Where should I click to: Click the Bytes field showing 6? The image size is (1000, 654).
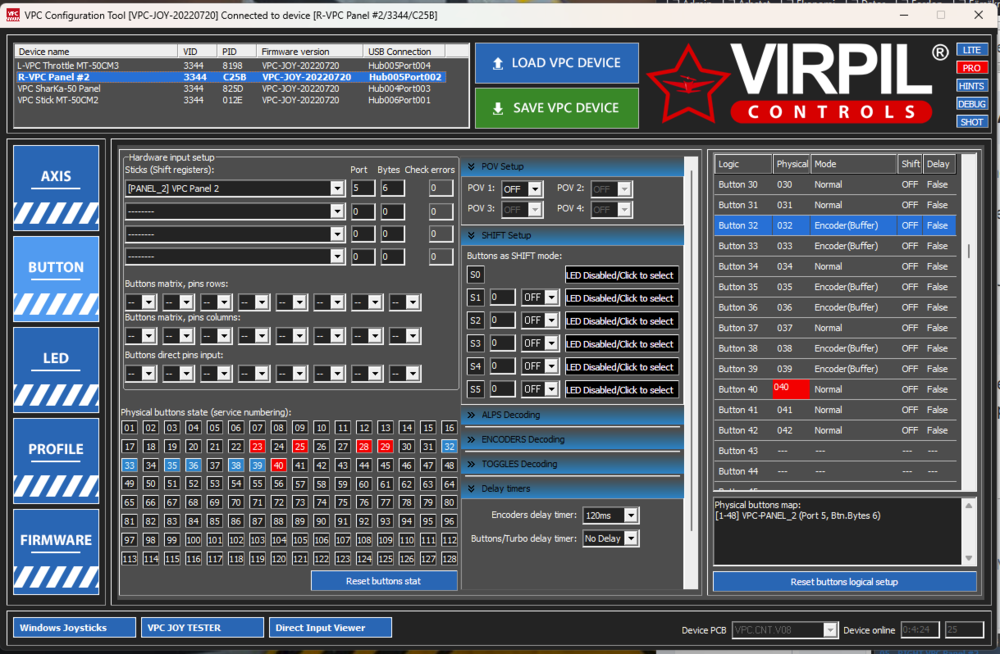[x=392, y=188]
